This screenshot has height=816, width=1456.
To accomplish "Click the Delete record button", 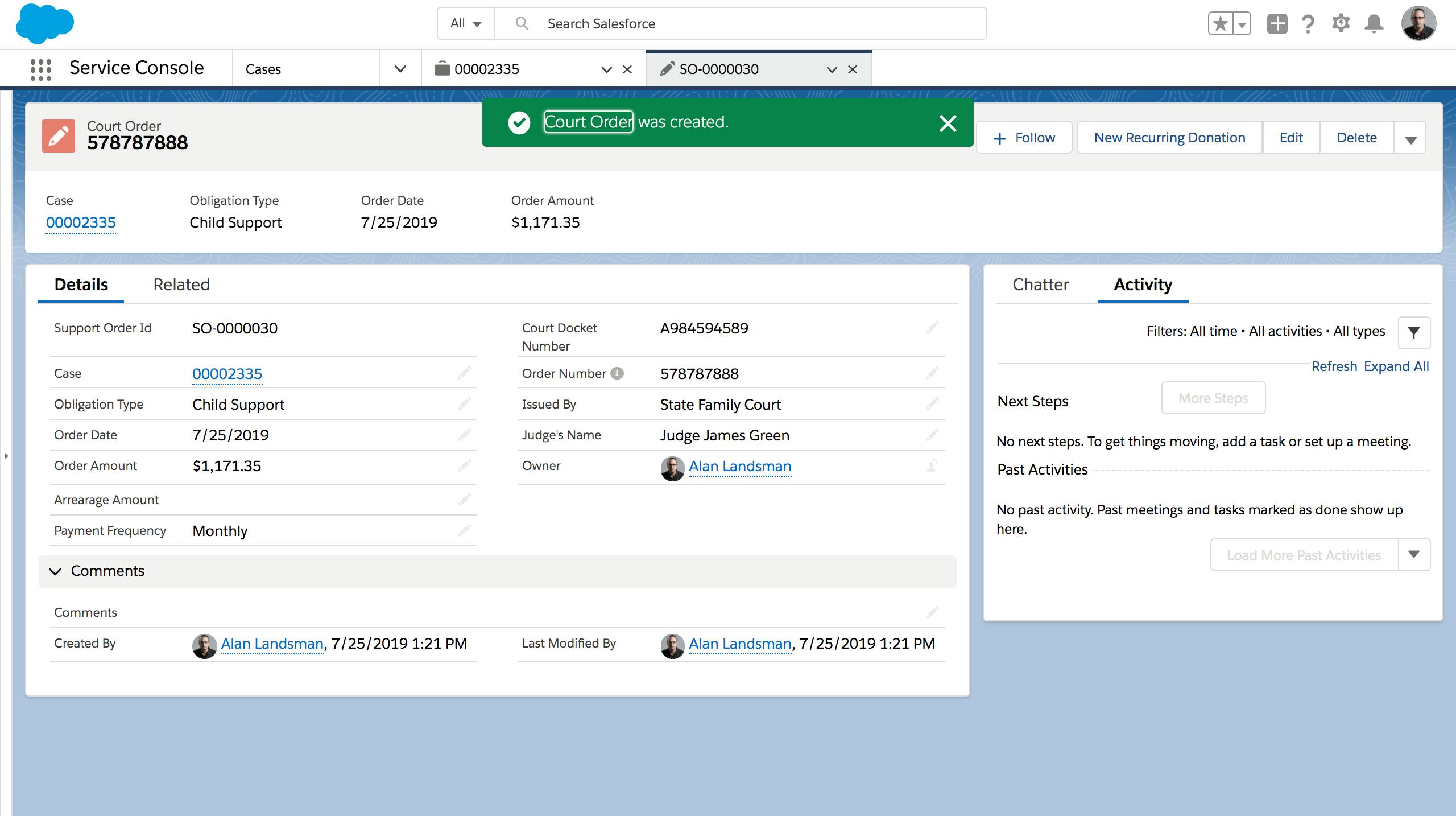I will click(1356, 138).
